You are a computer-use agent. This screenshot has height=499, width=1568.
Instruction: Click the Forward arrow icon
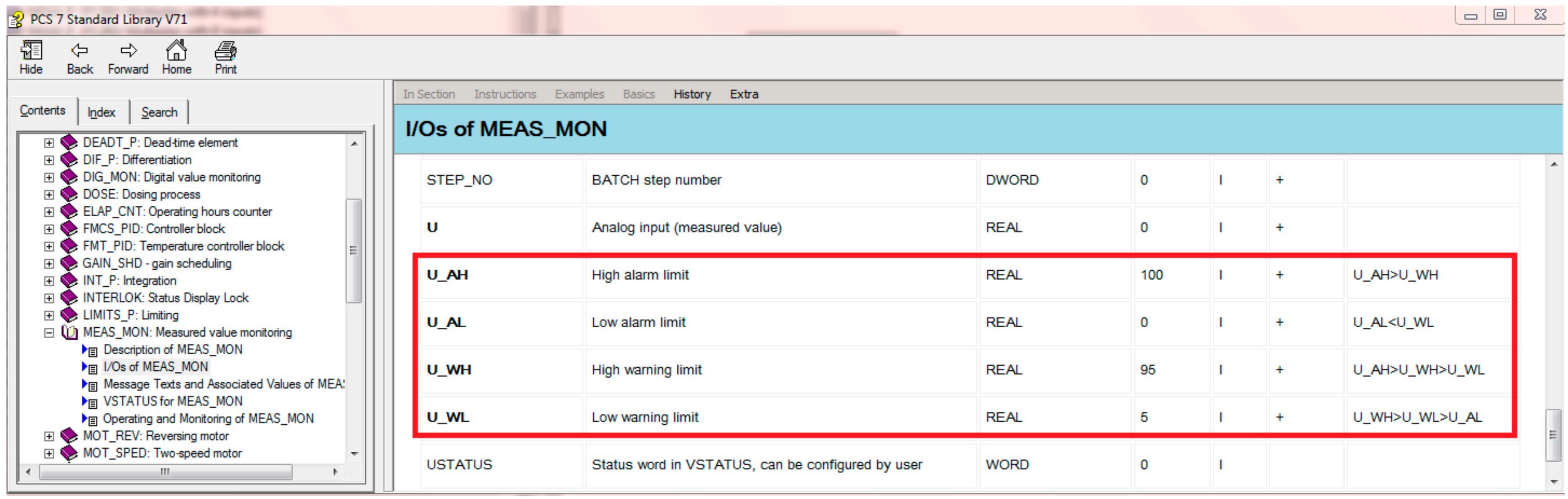pos(128,51)
